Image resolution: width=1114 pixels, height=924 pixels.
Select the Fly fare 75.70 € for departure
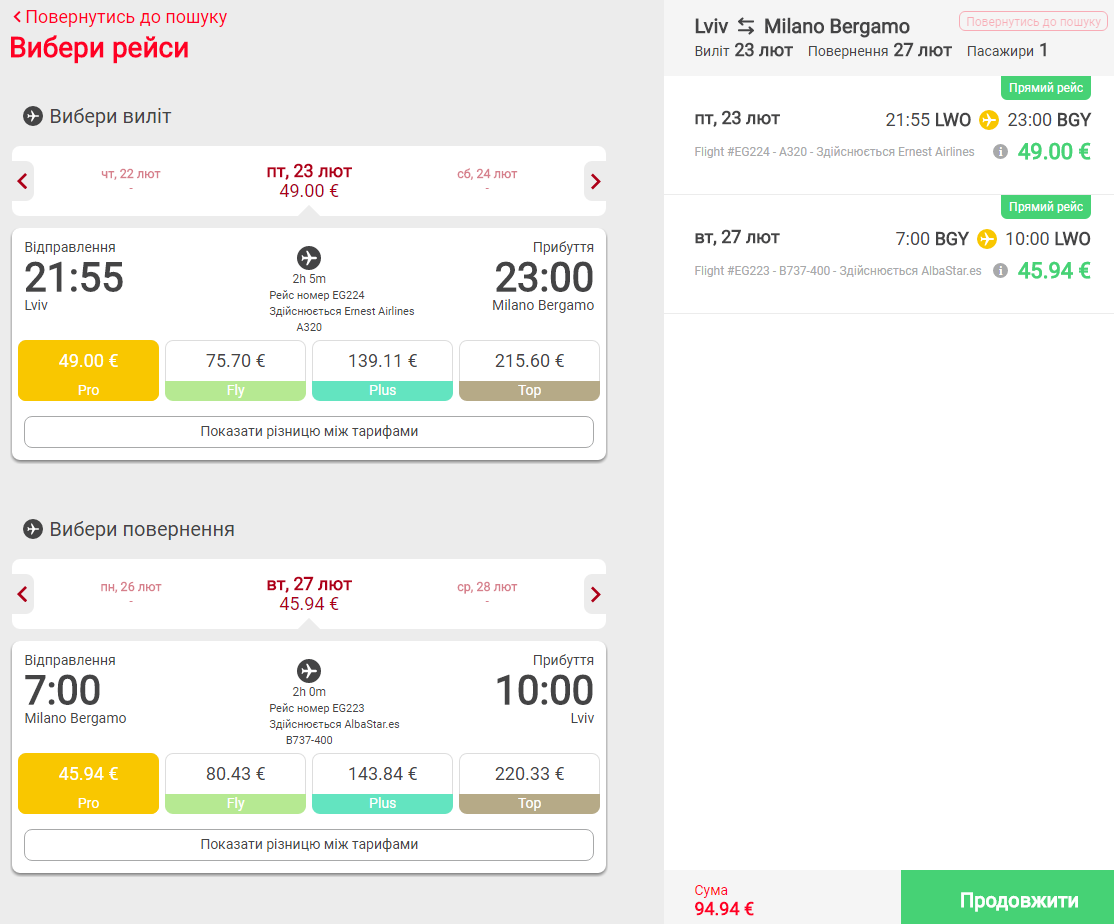click(235, 371)
